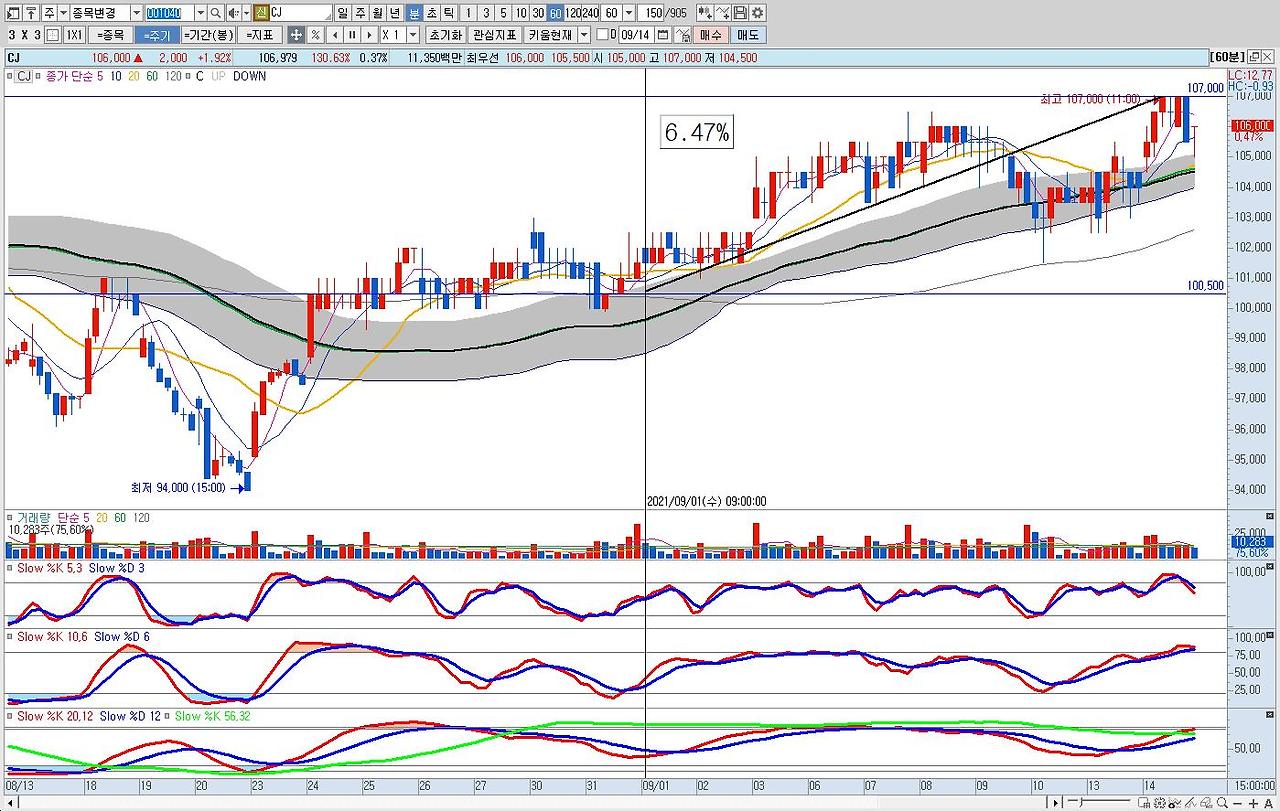Click the 'A' auto-scale icon at bottom

(1269, 803)
